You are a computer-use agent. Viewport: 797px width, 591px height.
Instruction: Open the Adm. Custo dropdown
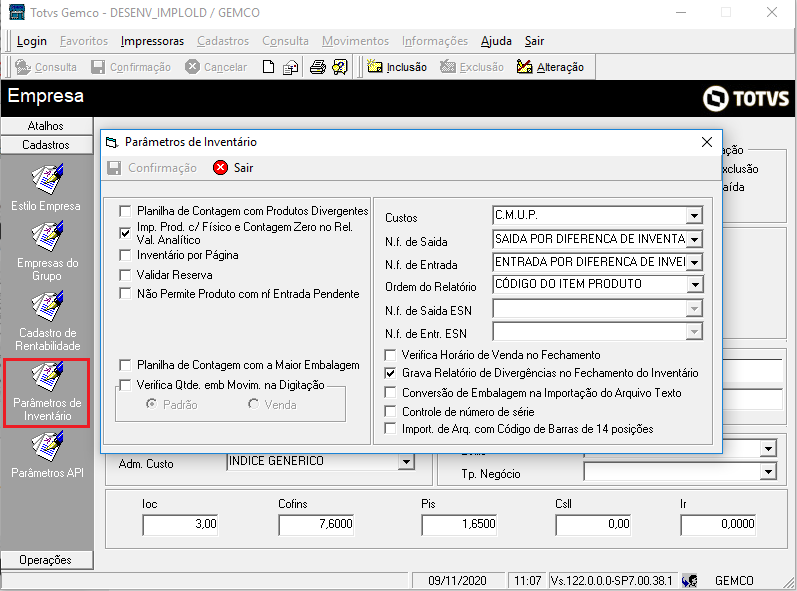406,462
